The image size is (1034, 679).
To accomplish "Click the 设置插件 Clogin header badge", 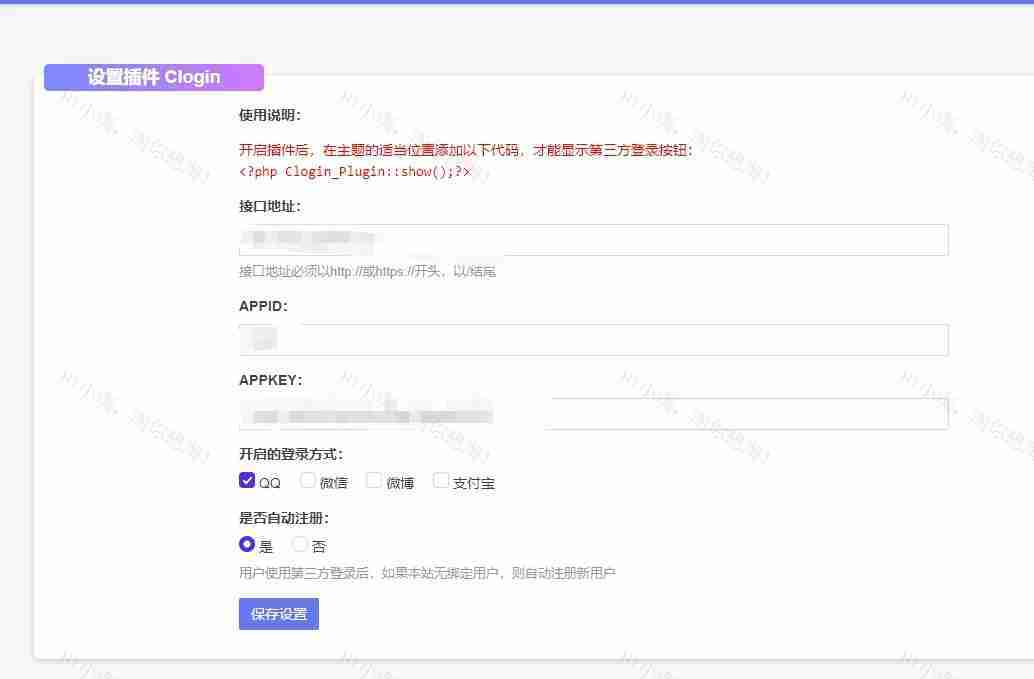I will [154, 78].
